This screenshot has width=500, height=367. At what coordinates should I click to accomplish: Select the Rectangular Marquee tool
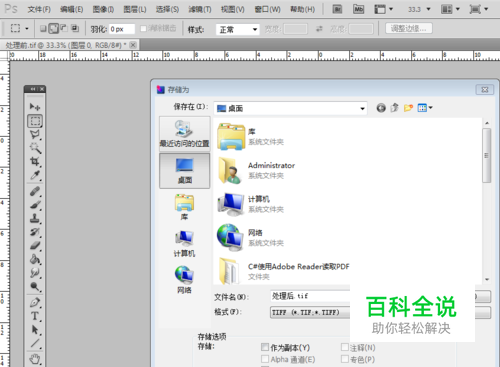(x=35, y=121)
